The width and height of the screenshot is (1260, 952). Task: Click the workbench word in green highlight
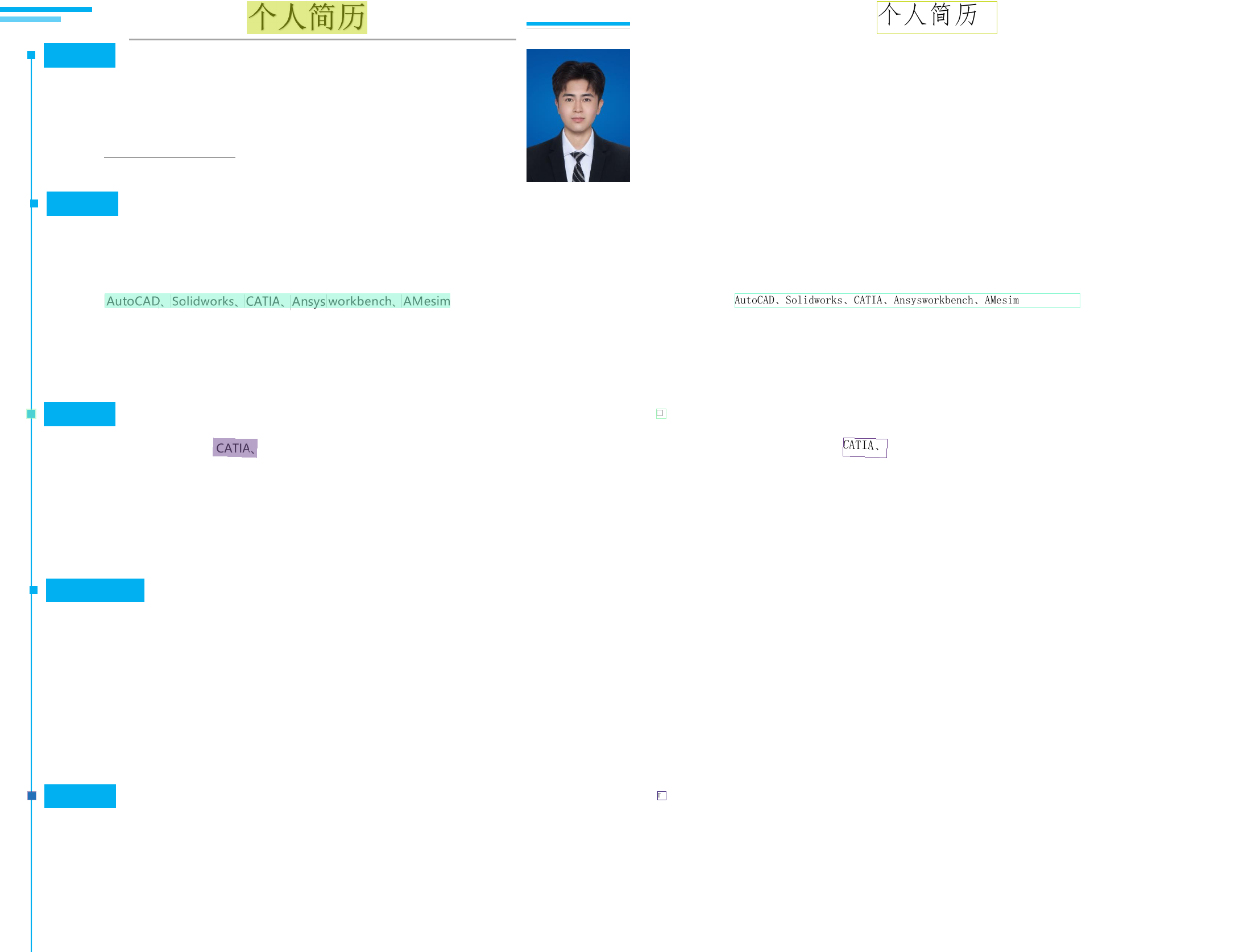point(360,301)
